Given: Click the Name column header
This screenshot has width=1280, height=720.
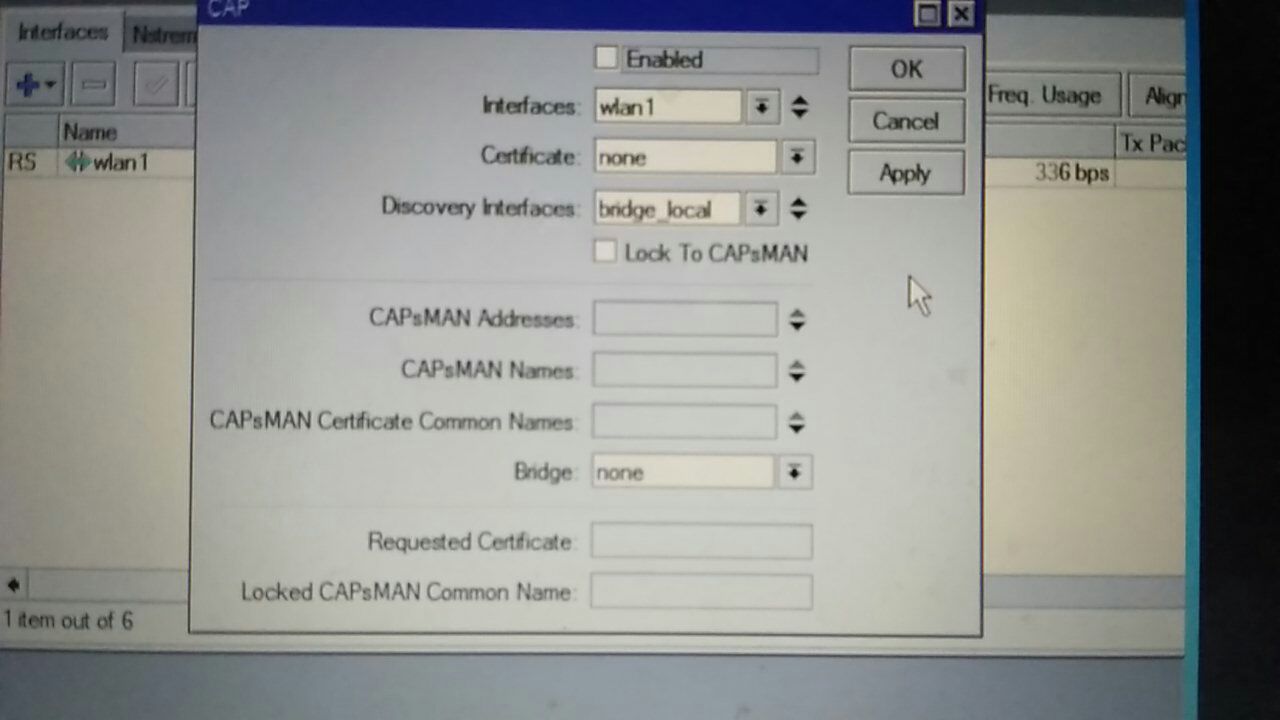Looking at the screenshot, I should click(x=126, y=132).
